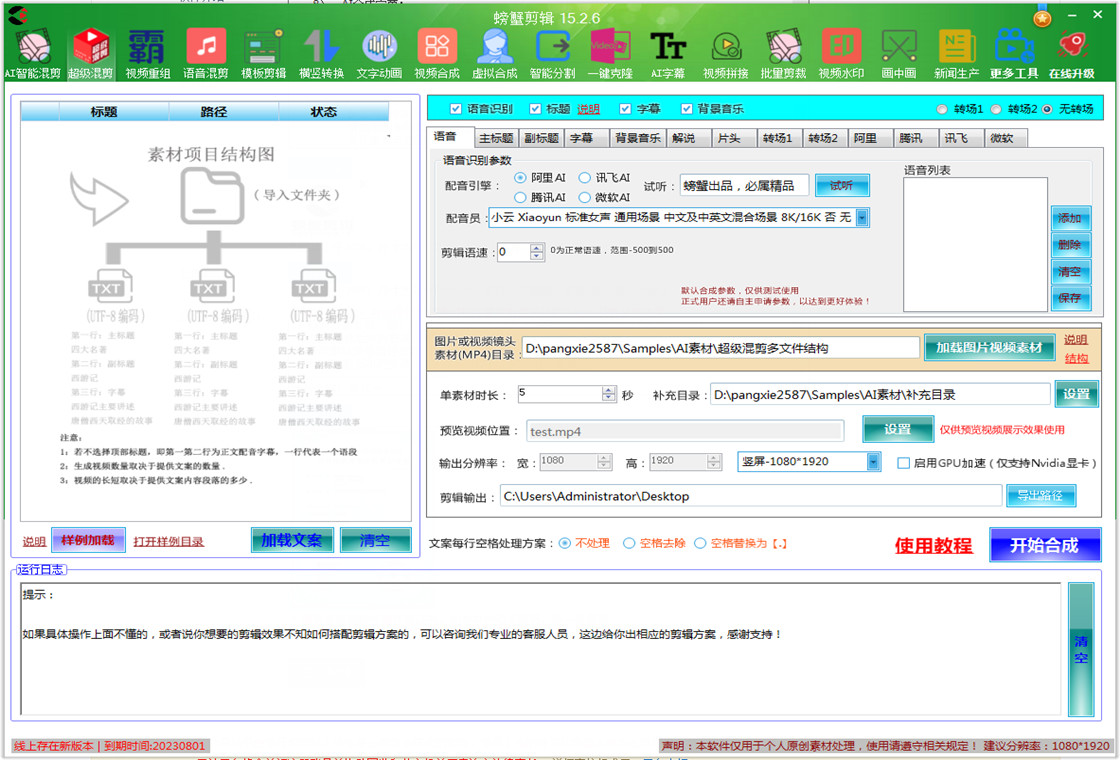Click the 加载图片视频素材 button
Screen dimensions: 1120x760
point(989,348)
